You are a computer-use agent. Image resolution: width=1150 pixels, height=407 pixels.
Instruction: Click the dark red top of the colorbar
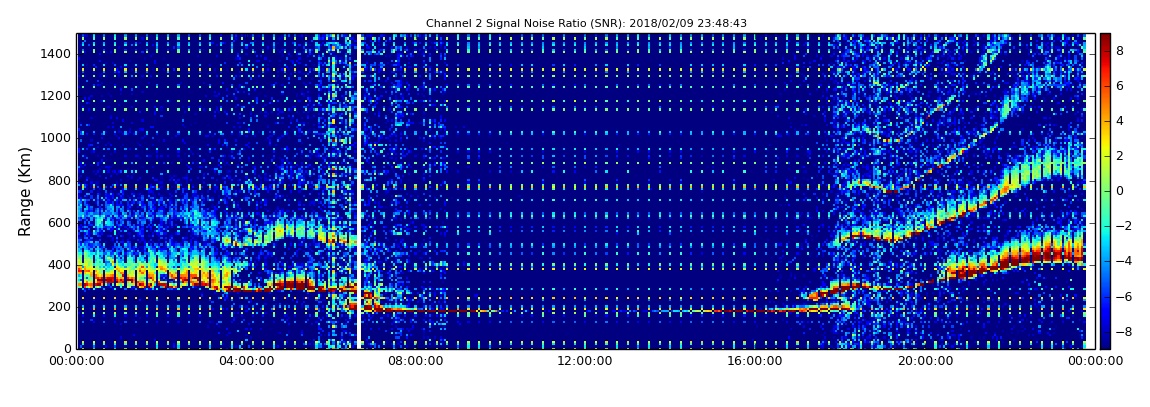[x=1105, y=41]
